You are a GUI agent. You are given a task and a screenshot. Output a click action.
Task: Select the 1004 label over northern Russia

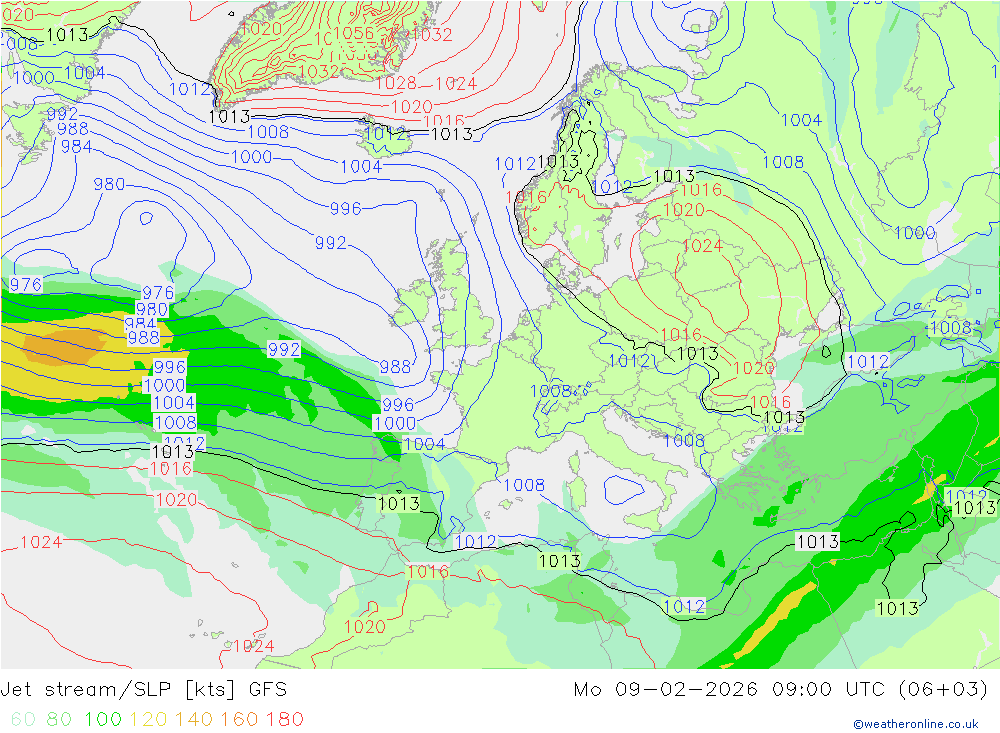[x=802, y=120]
